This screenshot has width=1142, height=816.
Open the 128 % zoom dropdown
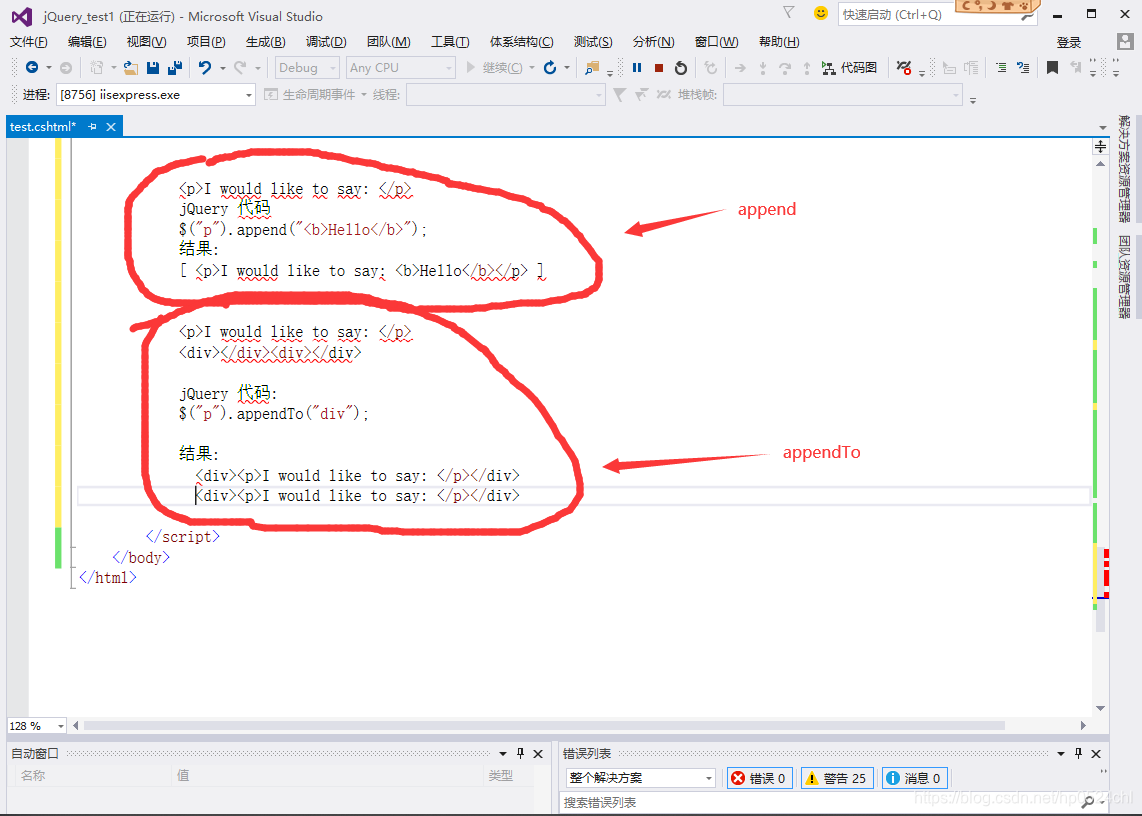point(36,726)
